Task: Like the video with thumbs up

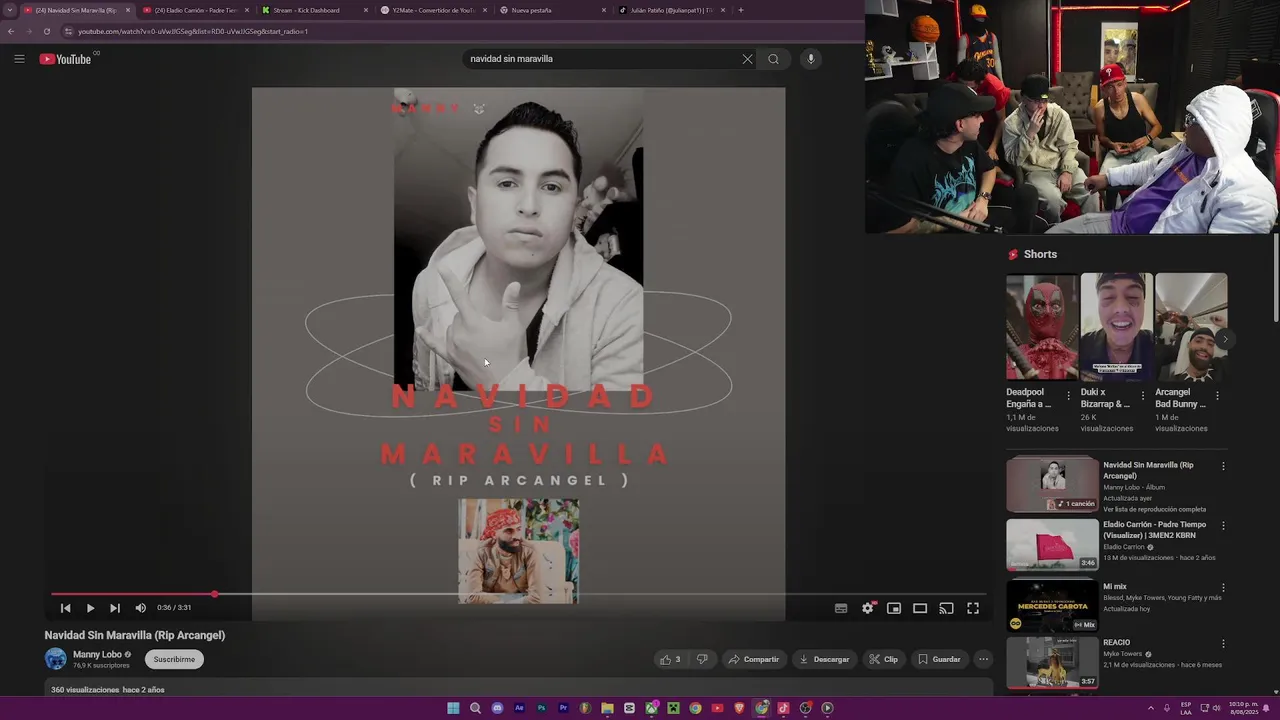Action: point(670,659)
